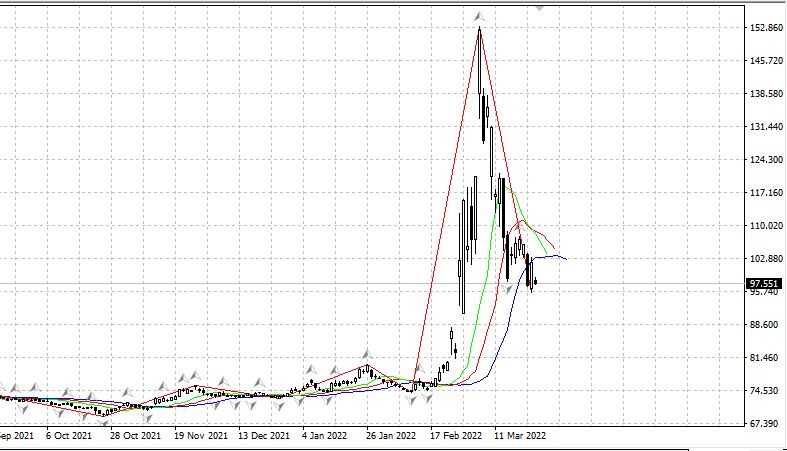Screen dimensions: 787x451
Task: Click the 110.020 price axis value
Action: [766, 226]
